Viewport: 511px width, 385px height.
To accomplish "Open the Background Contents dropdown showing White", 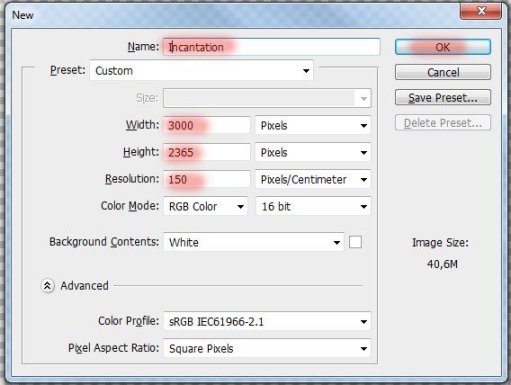I will pos(254,242).
